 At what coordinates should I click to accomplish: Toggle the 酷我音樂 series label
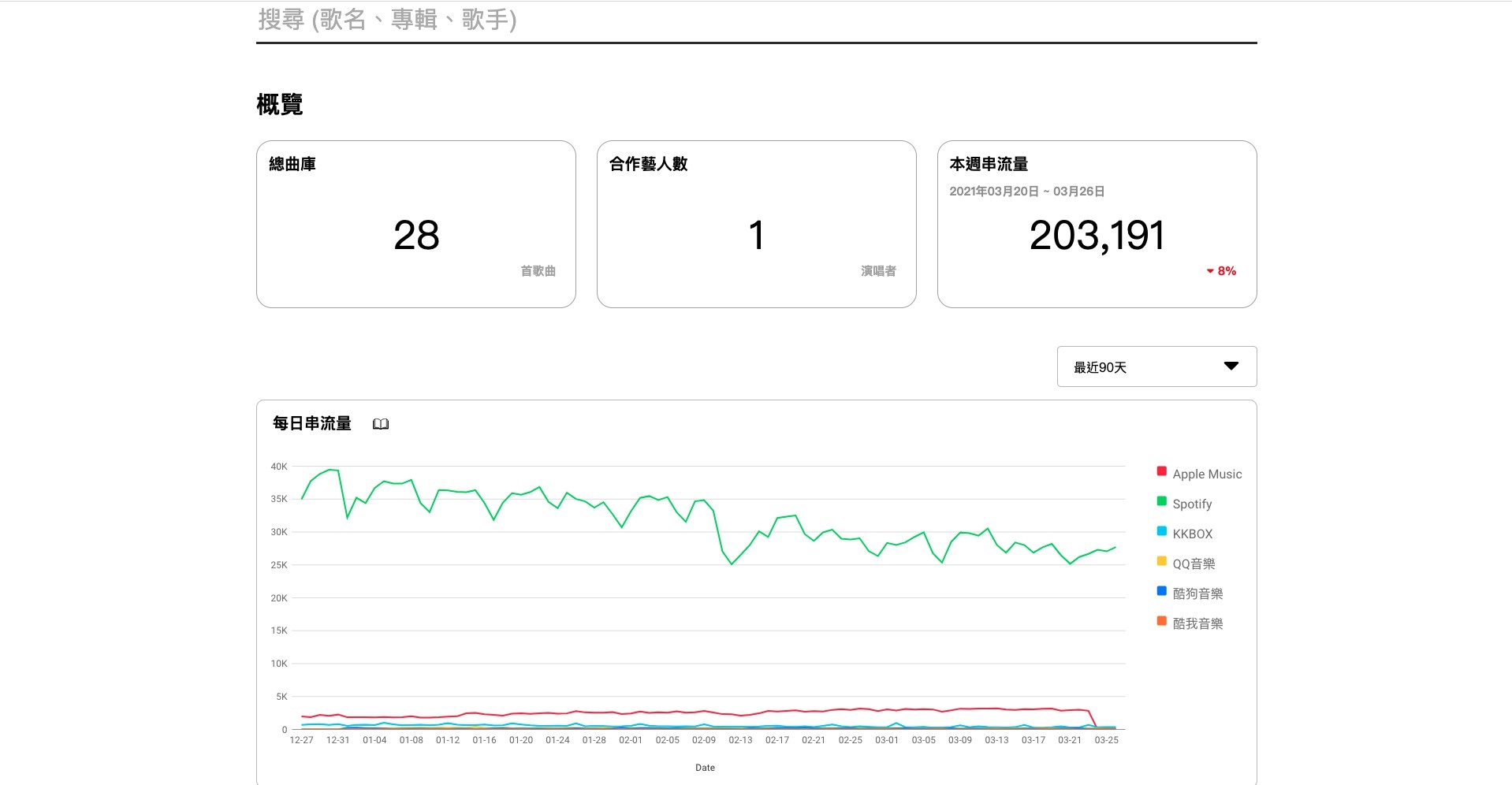coord(1197,623)
